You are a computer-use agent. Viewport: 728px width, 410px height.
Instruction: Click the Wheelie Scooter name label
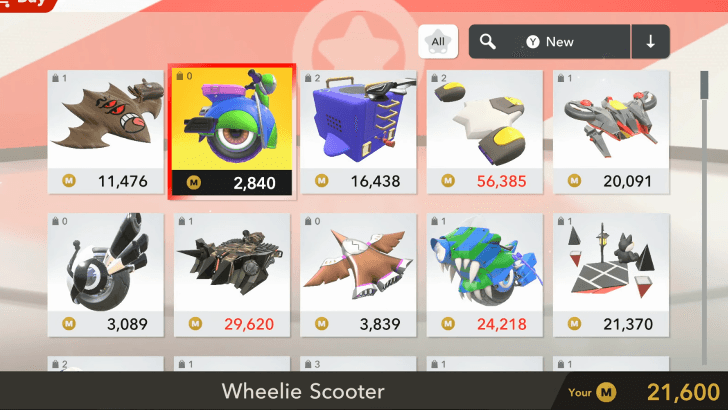(303, 391)
